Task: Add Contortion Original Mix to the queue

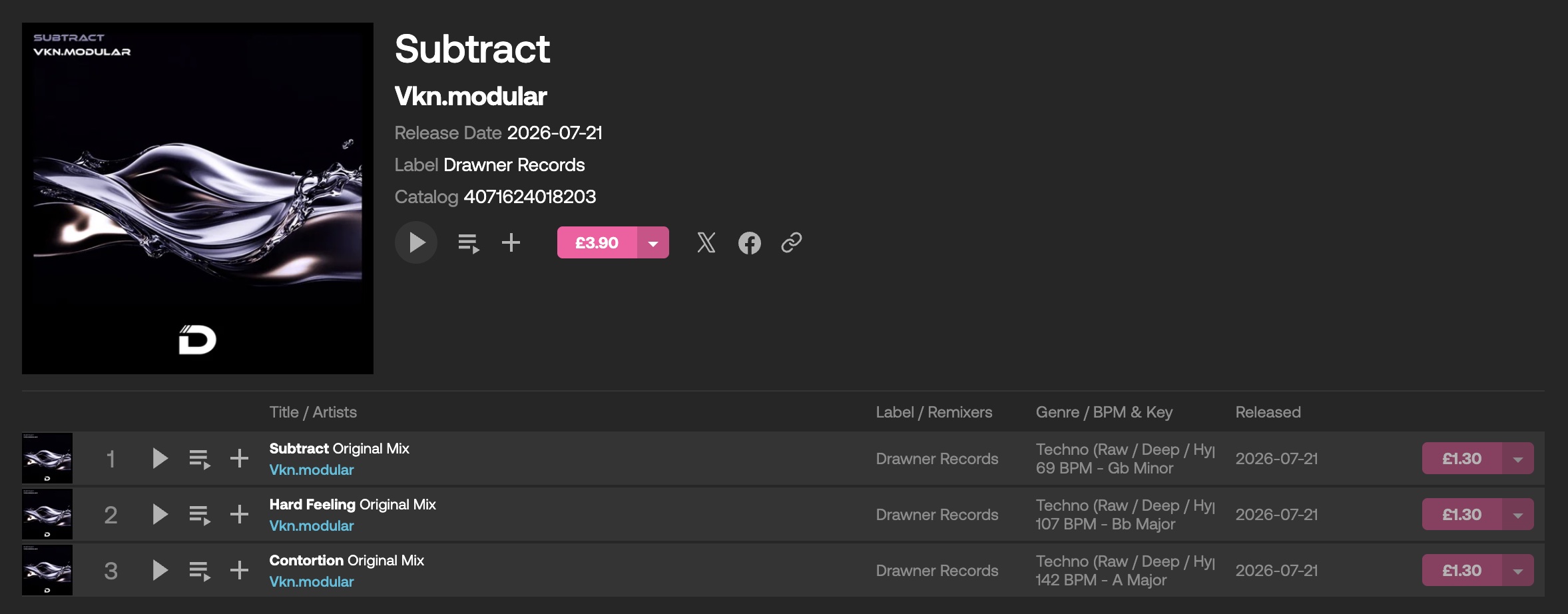Action: (200, 571)
